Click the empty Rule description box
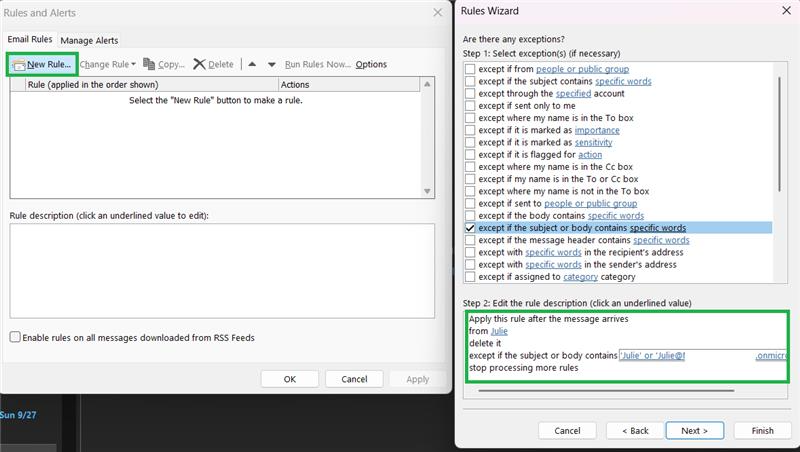800x452 pixels. [222, 271]
